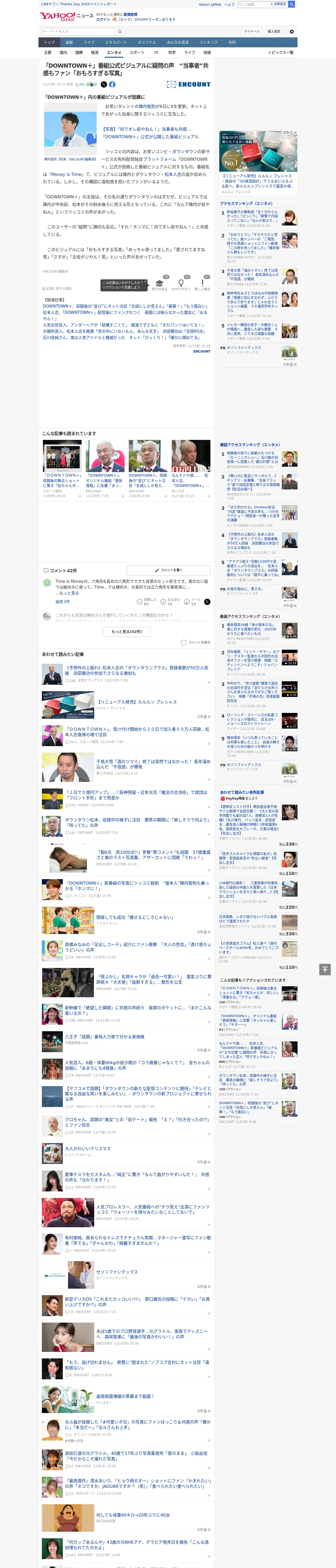Click the Yahoo! JAPAN News logo

pos(66,16)
